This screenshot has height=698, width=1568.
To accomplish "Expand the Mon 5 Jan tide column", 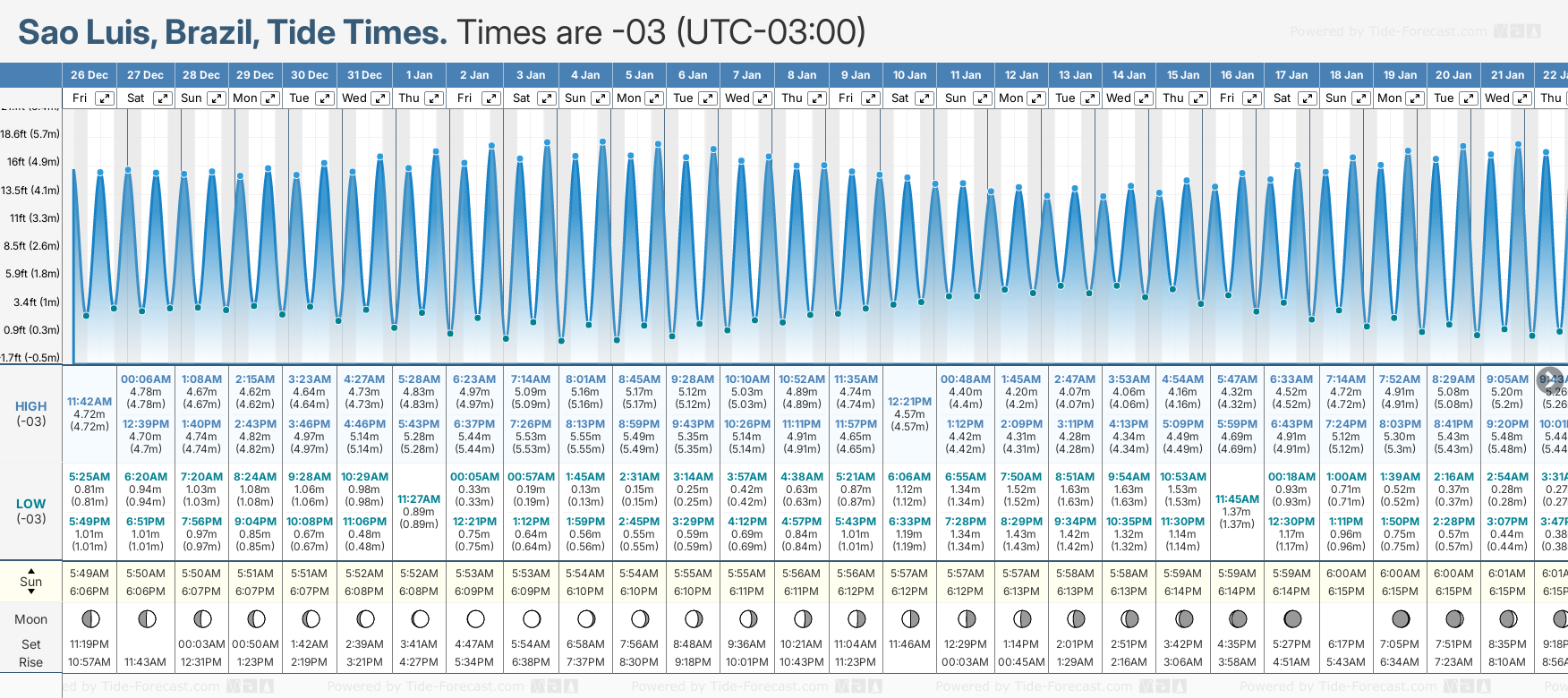I will click(654, 98).
